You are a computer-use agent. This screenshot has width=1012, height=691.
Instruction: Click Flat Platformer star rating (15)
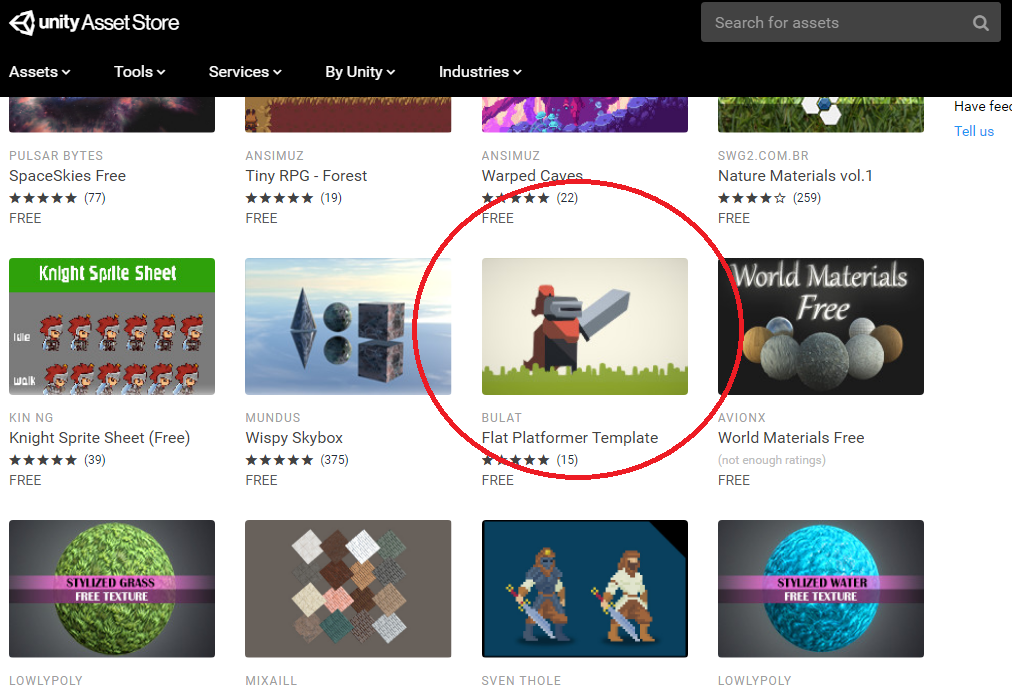pos(530,460)
